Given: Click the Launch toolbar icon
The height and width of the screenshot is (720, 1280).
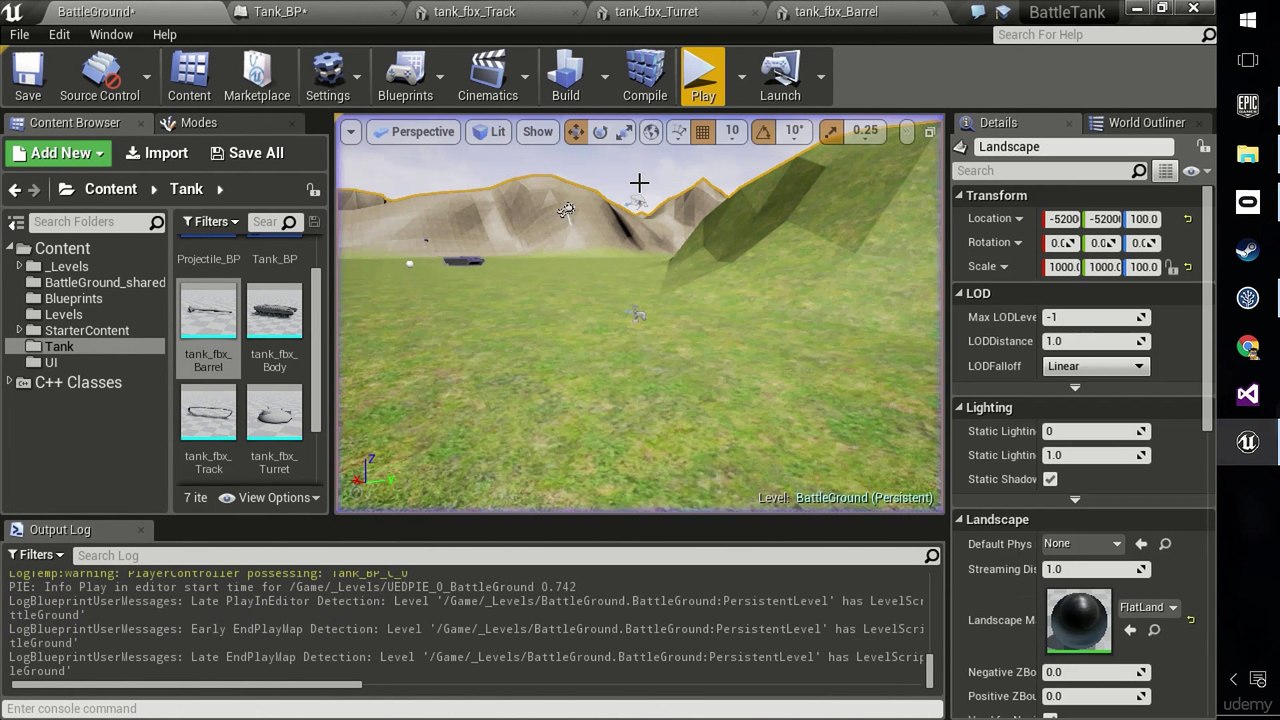Looking at the screenshot, I should 780,76.
